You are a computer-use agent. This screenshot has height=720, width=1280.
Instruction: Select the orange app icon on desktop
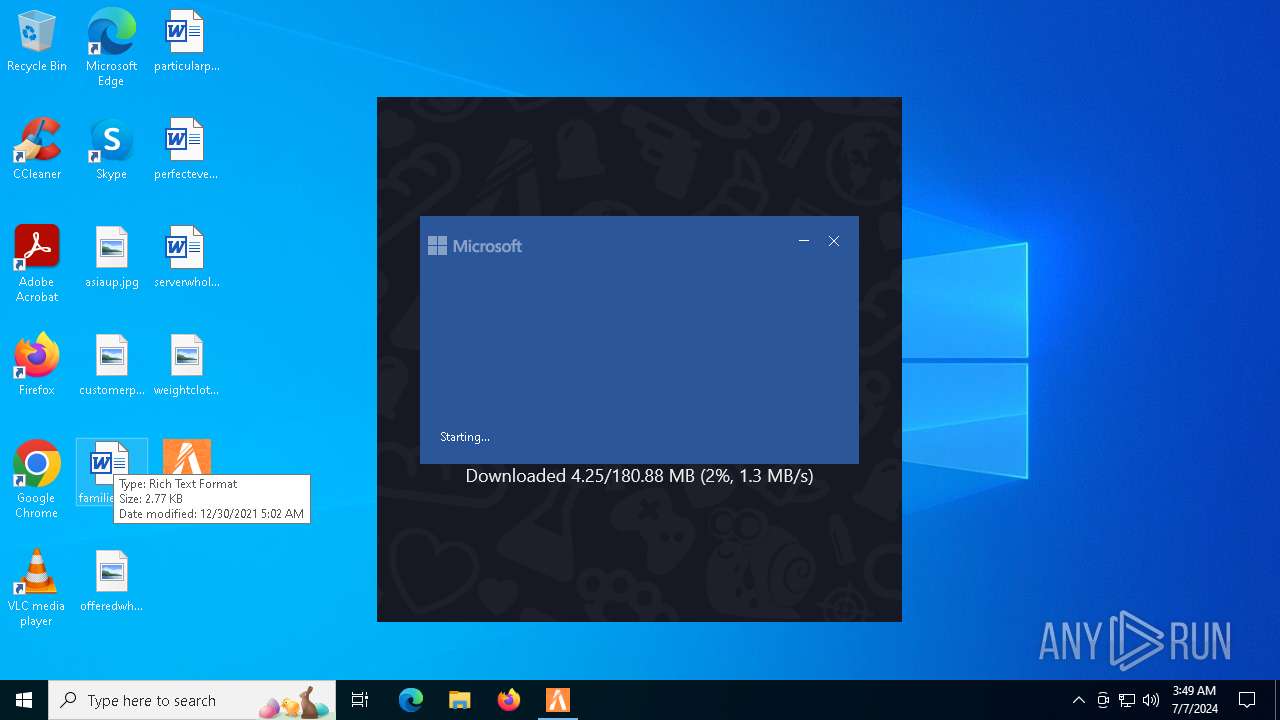tap(186, 459)
